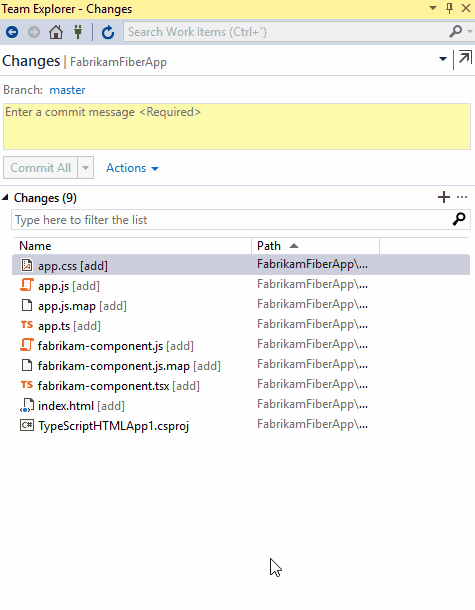The height and width of the screenshot is (610, 475).
Task: Undock page with pop-out arrow icon
Action: 465,58
